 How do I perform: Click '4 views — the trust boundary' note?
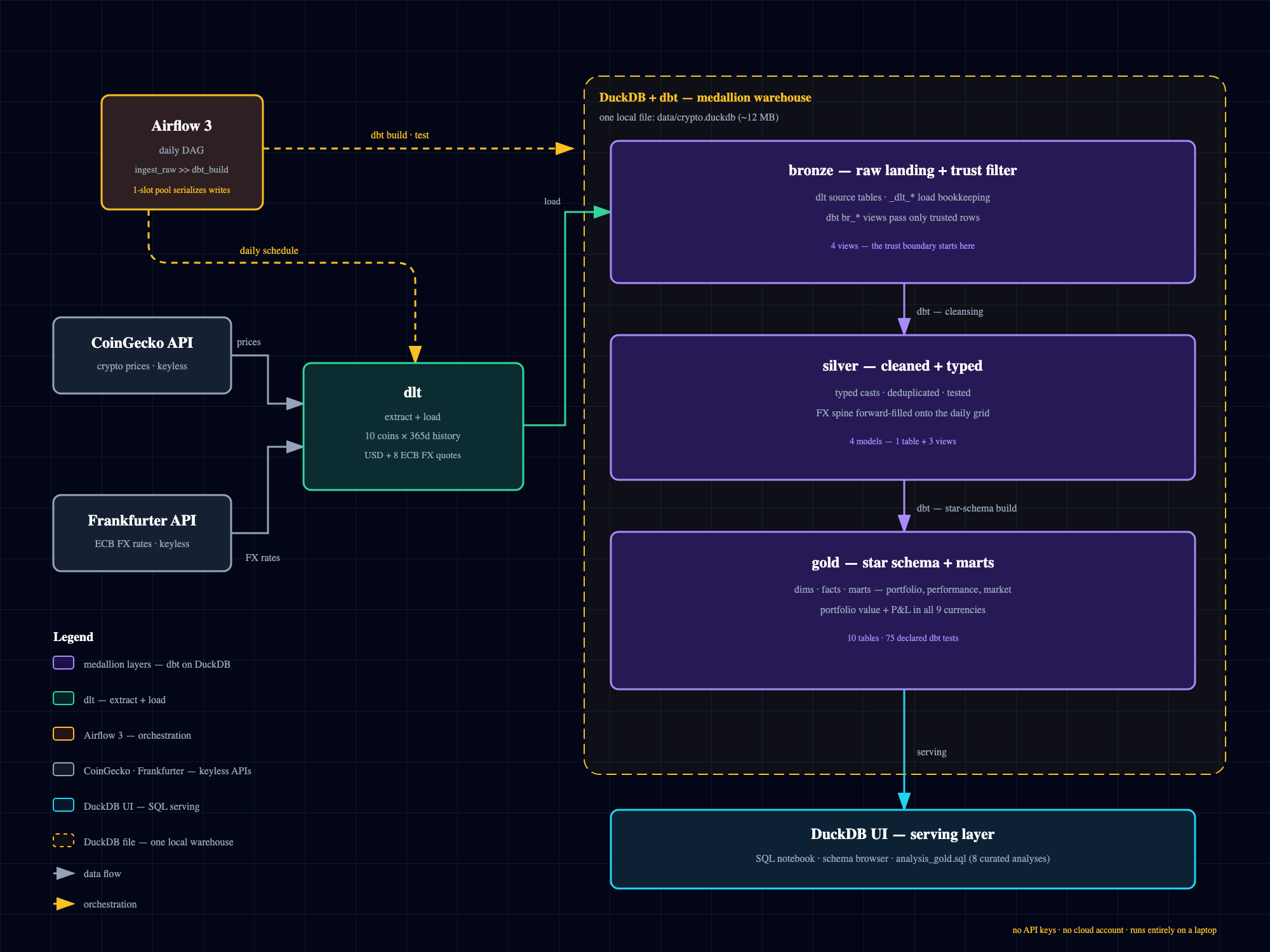coord(903,246)
